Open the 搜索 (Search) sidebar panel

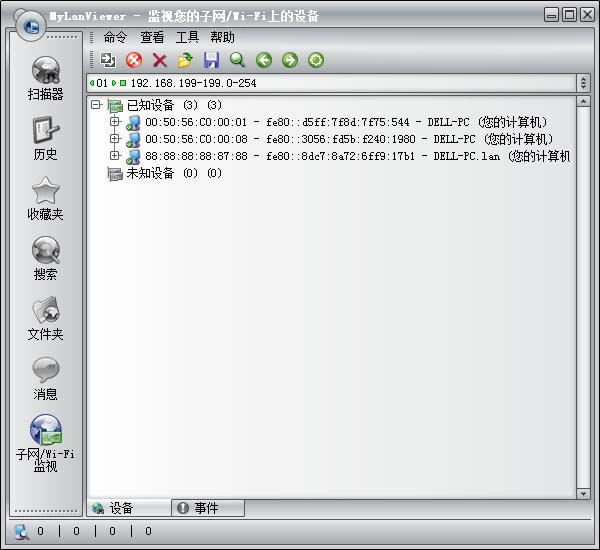pos(45,258)
